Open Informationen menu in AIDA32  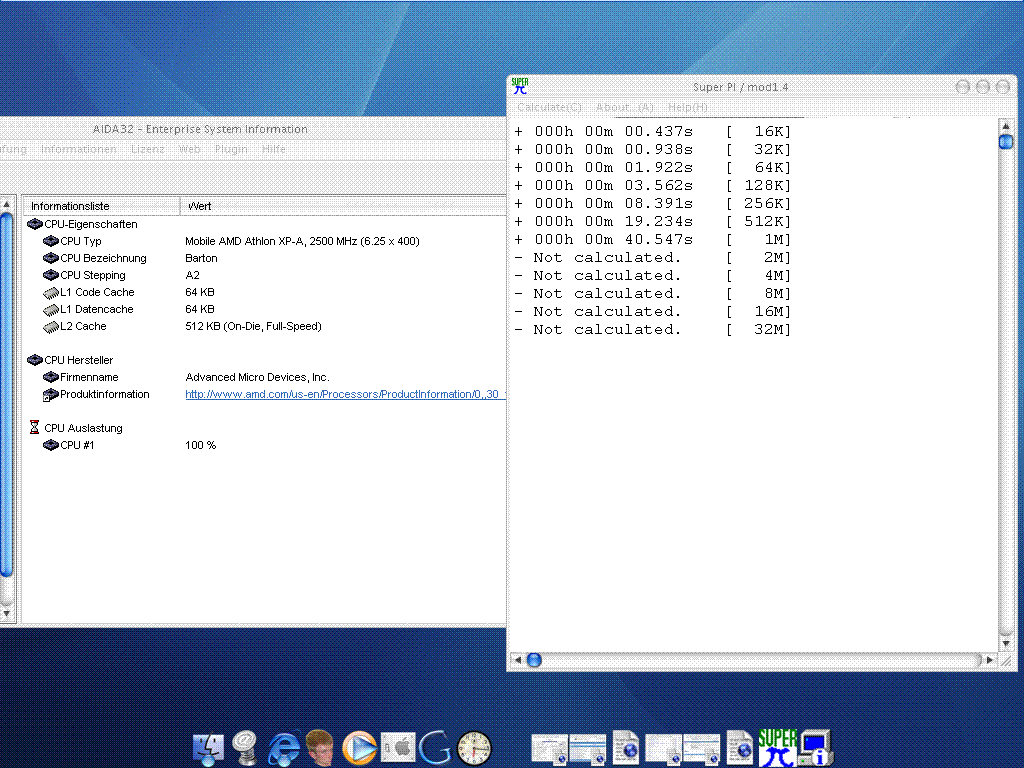tap(78, 149)
